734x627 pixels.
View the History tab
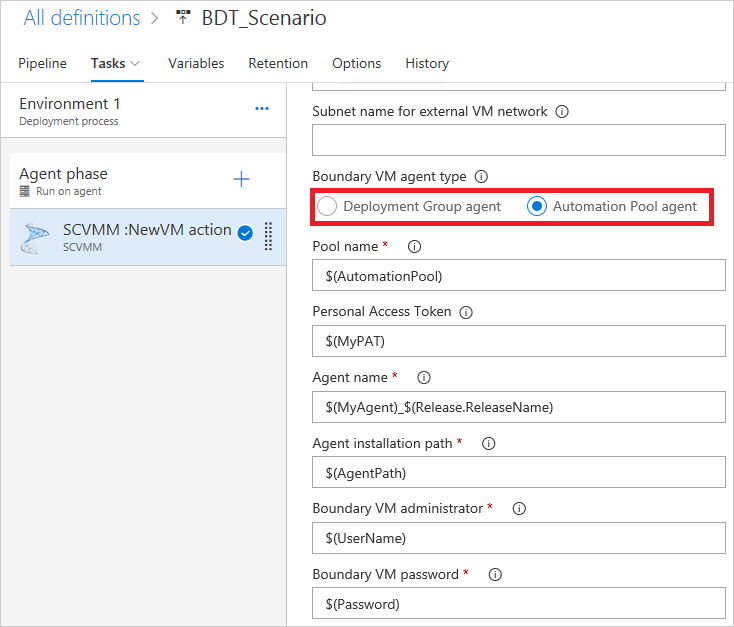point(427,63)
